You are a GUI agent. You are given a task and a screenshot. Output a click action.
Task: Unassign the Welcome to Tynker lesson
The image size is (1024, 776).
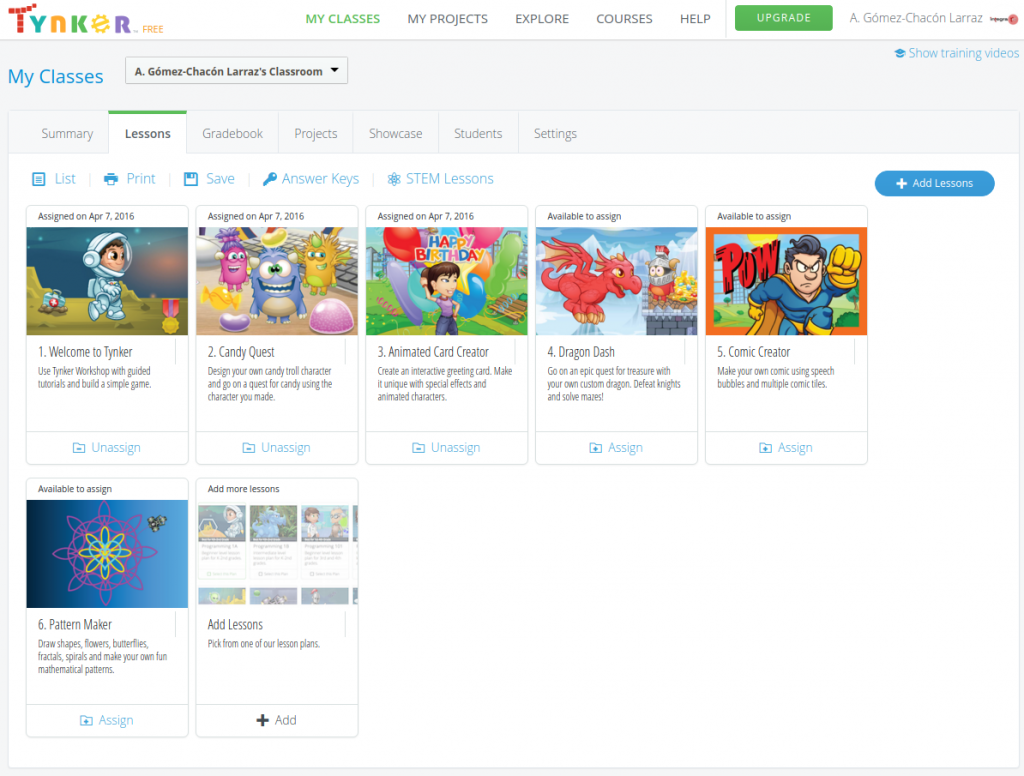(x=107, y=448)
